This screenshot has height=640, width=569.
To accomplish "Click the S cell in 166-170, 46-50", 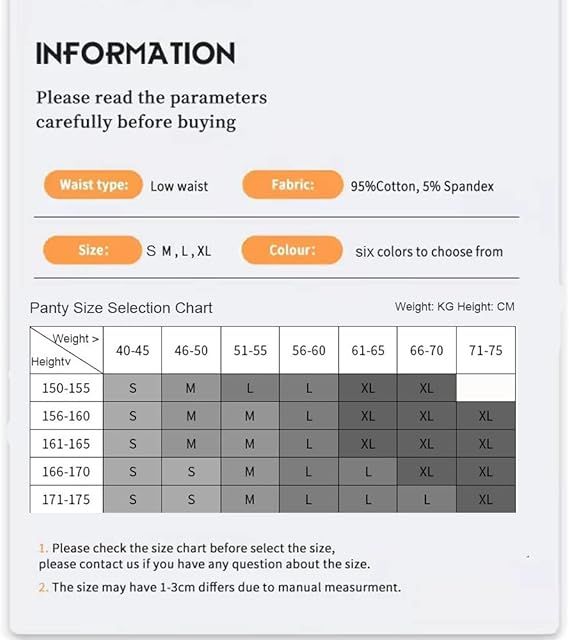I will (191, 471).
